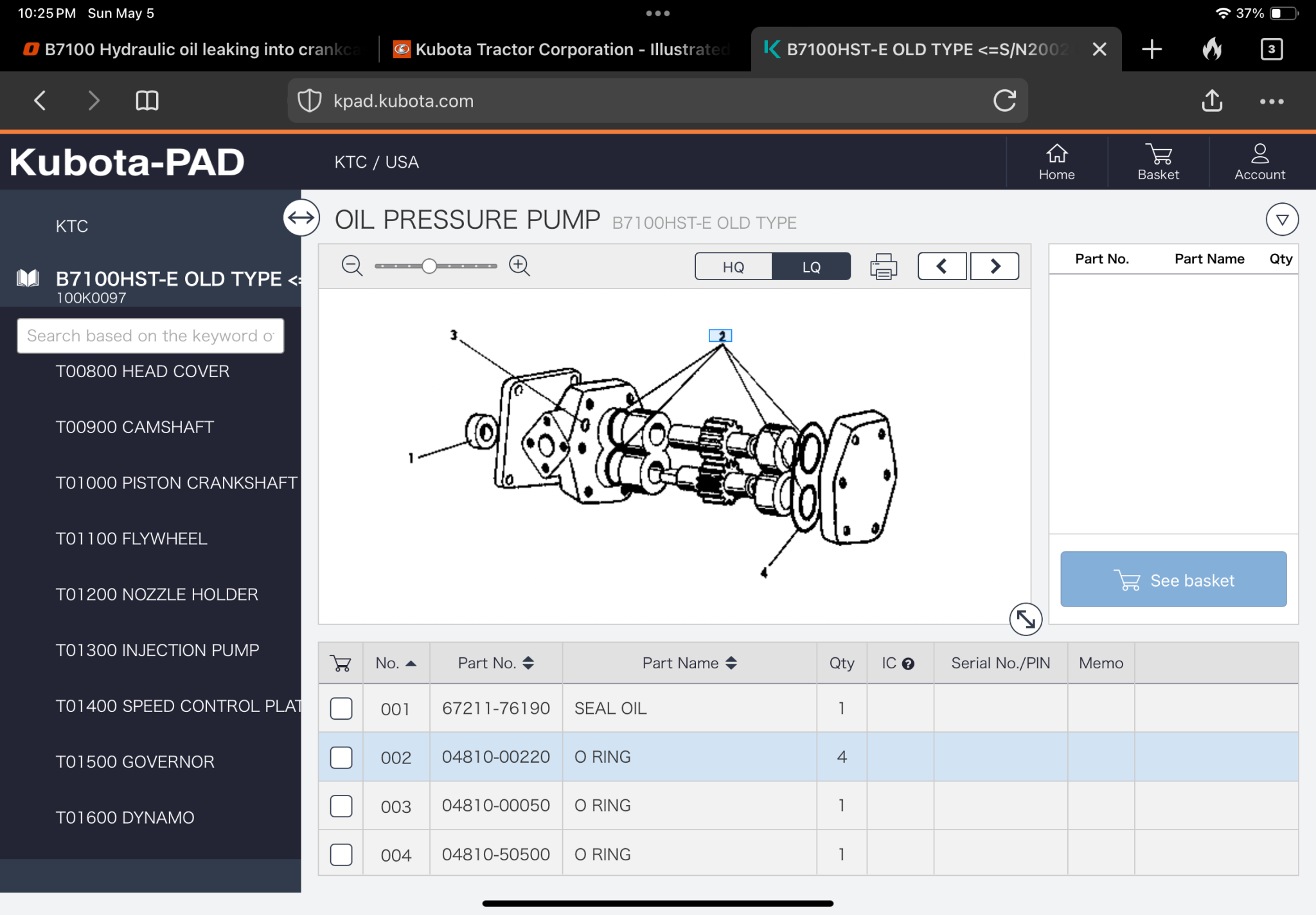
Task: Open T00900 CAMSHAFT section
Action: pos(134,427)
